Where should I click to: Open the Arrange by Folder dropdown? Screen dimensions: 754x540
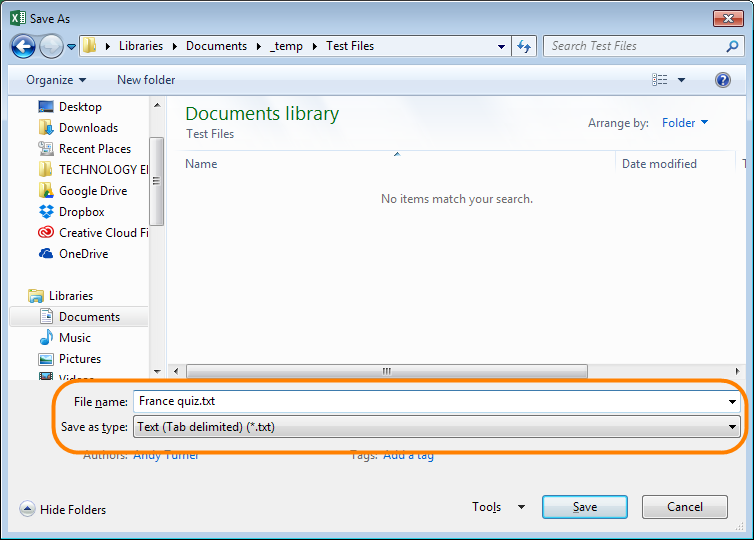[x=685, y=123]
